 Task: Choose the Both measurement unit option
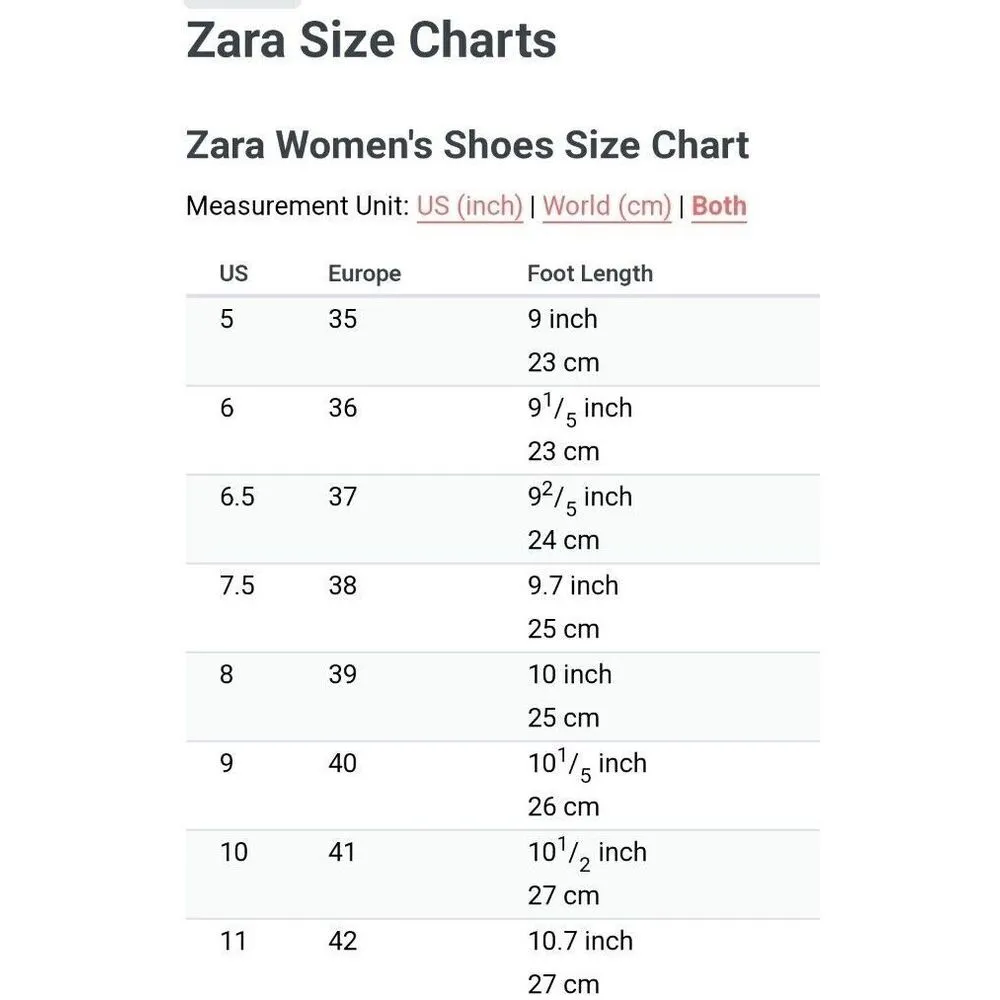click(719, 206)
